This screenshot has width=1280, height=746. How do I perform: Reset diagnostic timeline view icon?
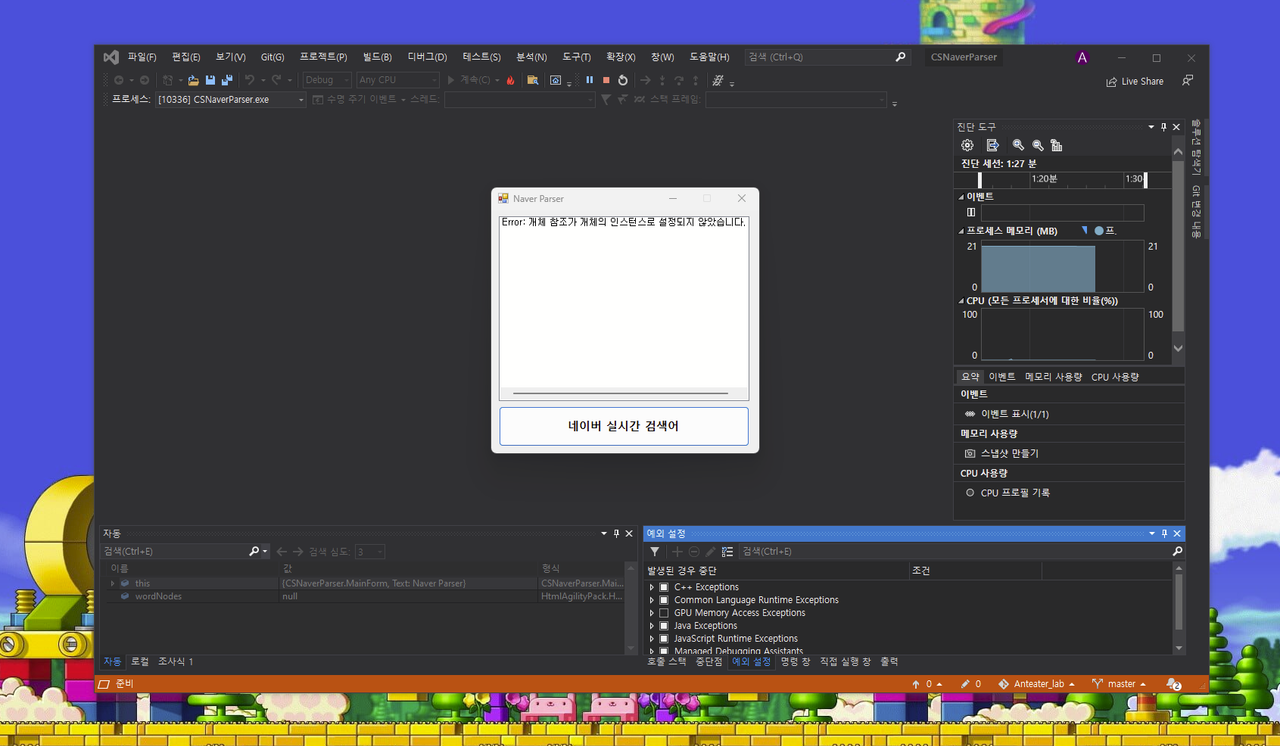click(1056, 145)
